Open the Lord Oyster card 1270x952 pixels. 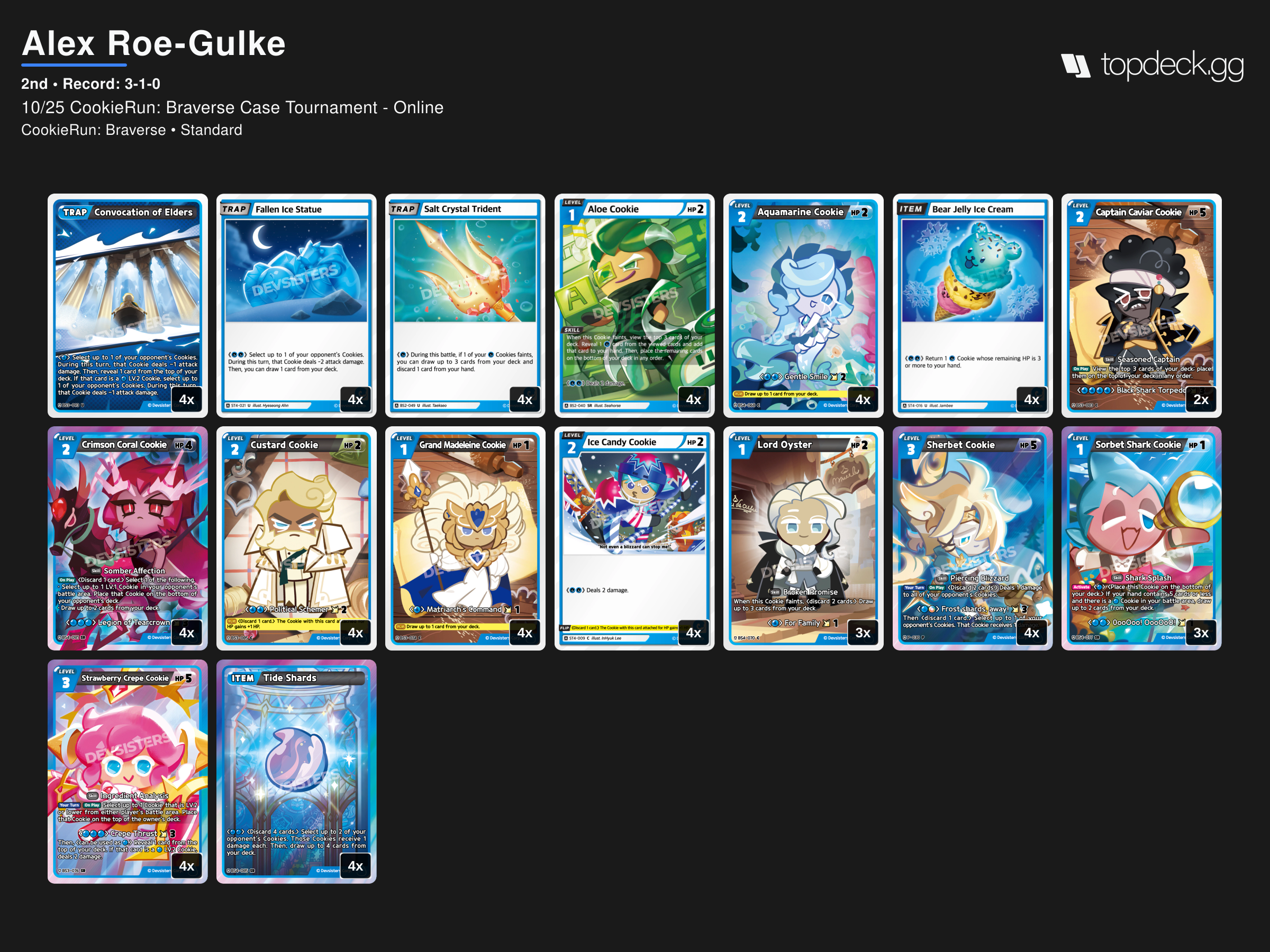[x=803, y=538]
